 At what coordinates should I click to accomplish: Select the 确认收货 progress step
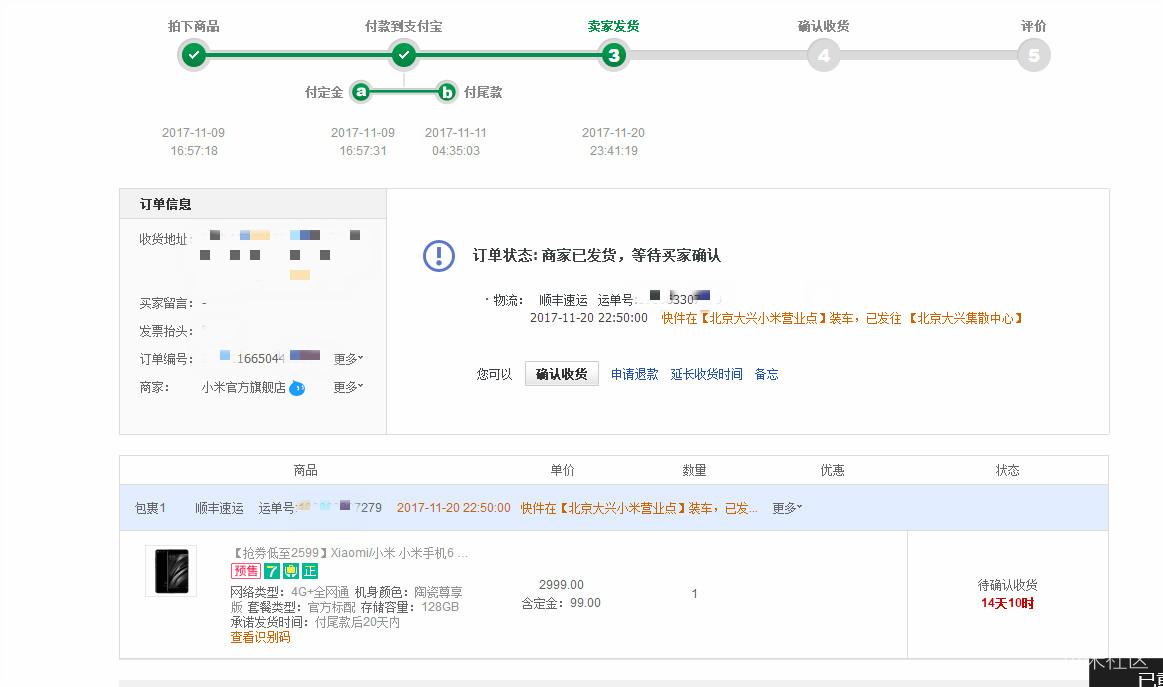point(823,55)
